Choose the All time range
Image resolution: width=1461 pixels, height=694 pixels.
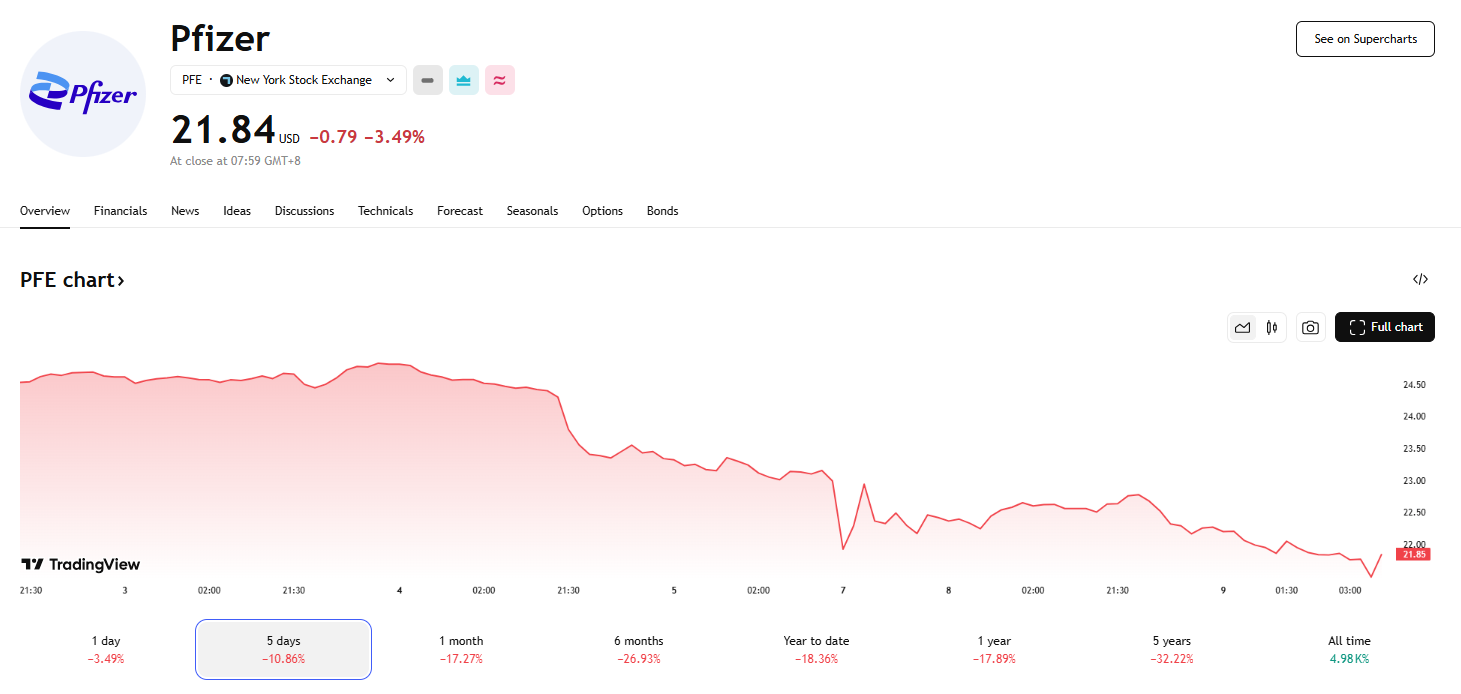[1349, 649]
